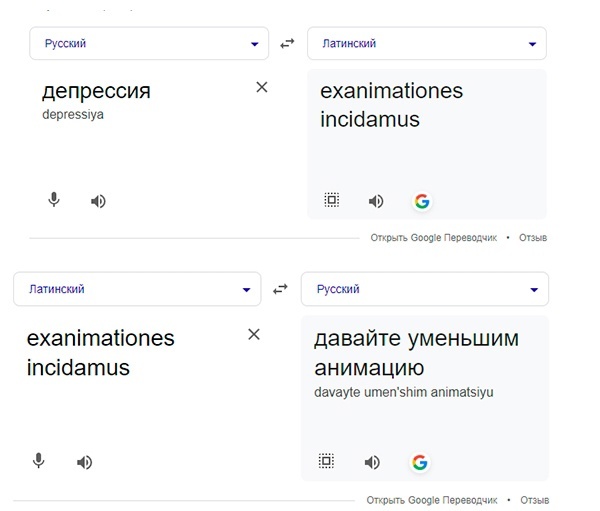Expand bottom 'Русский' target language dropdown
This screenshot has width=600, height=511.
point(424,289)
